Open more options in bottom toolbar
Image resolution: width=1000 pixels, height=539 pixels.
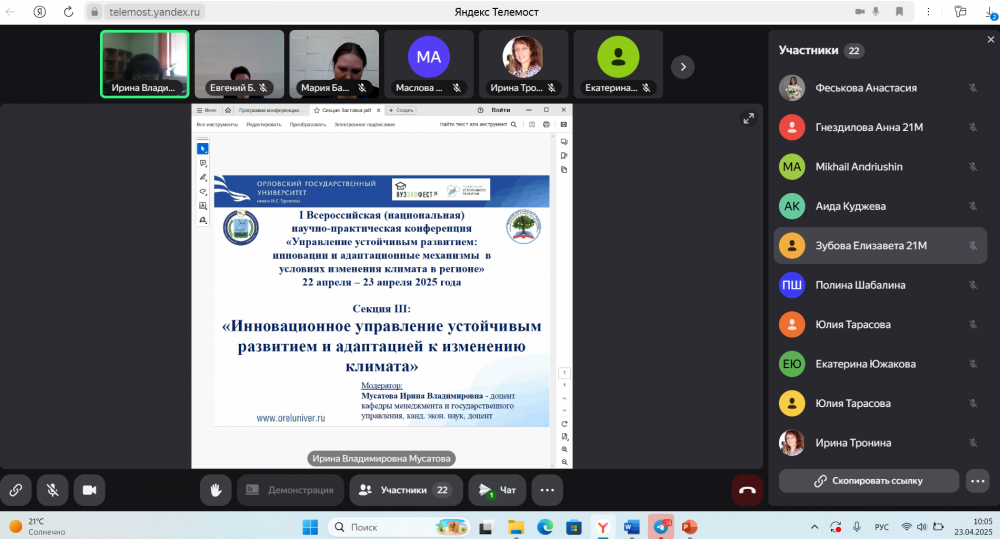pos(546,490)
